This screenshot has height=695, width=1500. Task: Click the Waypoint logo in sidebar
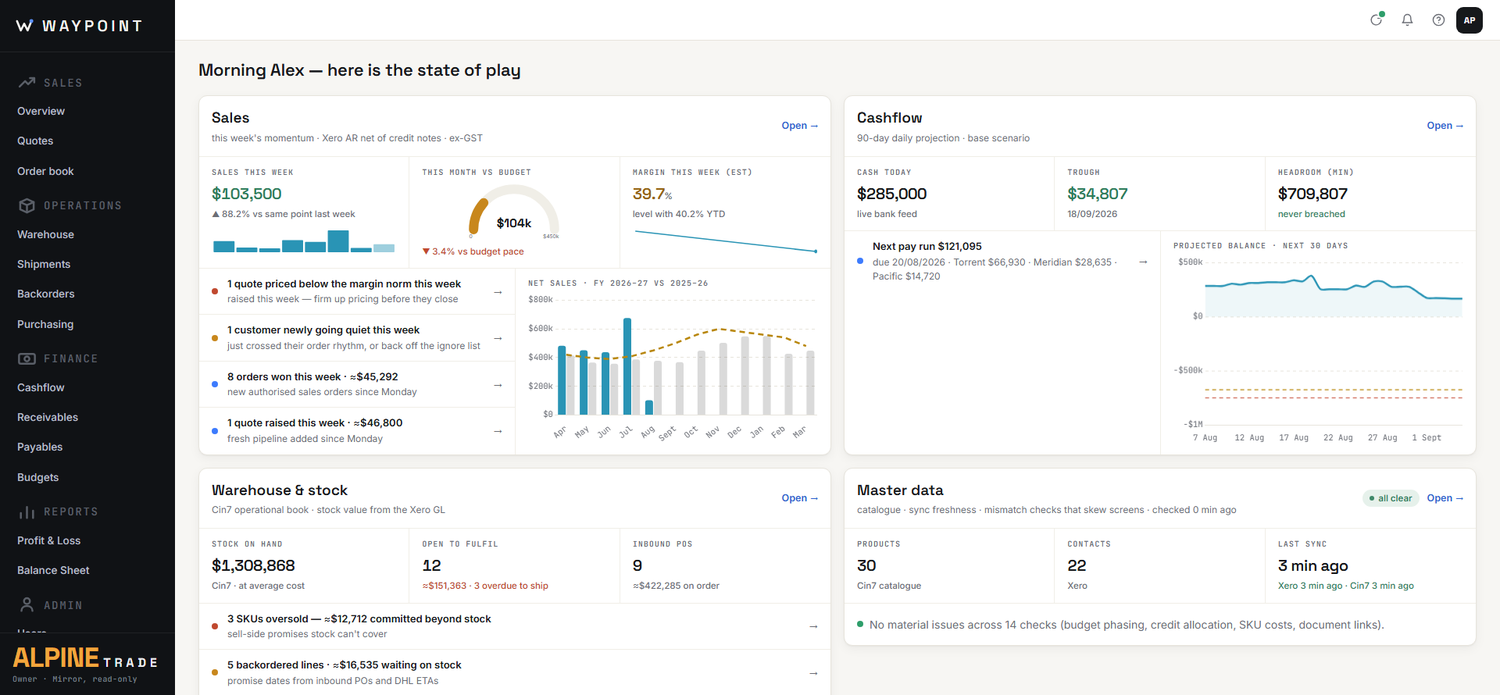pyautogui.click(x=80, y=26)
